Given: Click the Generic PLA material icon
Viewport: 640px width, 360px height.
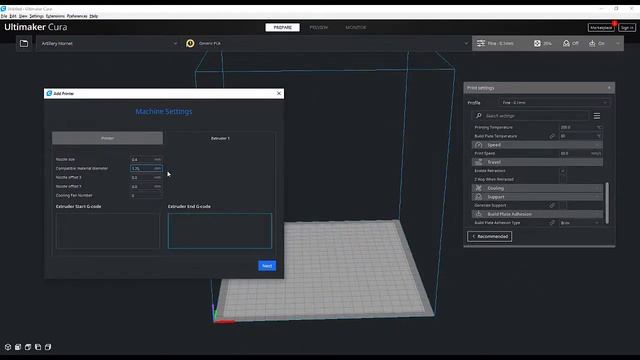Looking at the screenshot, I should [190, 43].
